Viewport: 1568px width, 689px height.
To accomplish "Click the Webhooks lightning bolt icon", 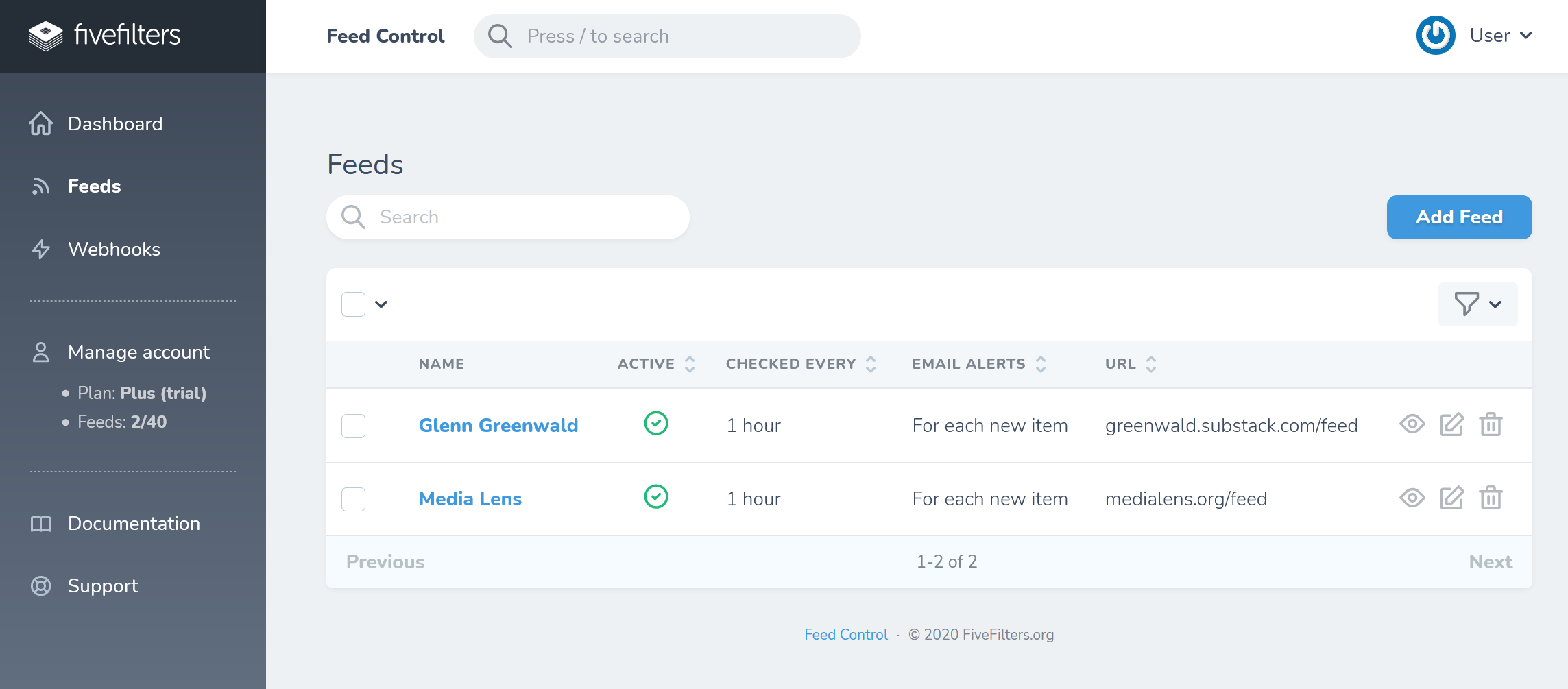I will (x=41, y=250).
